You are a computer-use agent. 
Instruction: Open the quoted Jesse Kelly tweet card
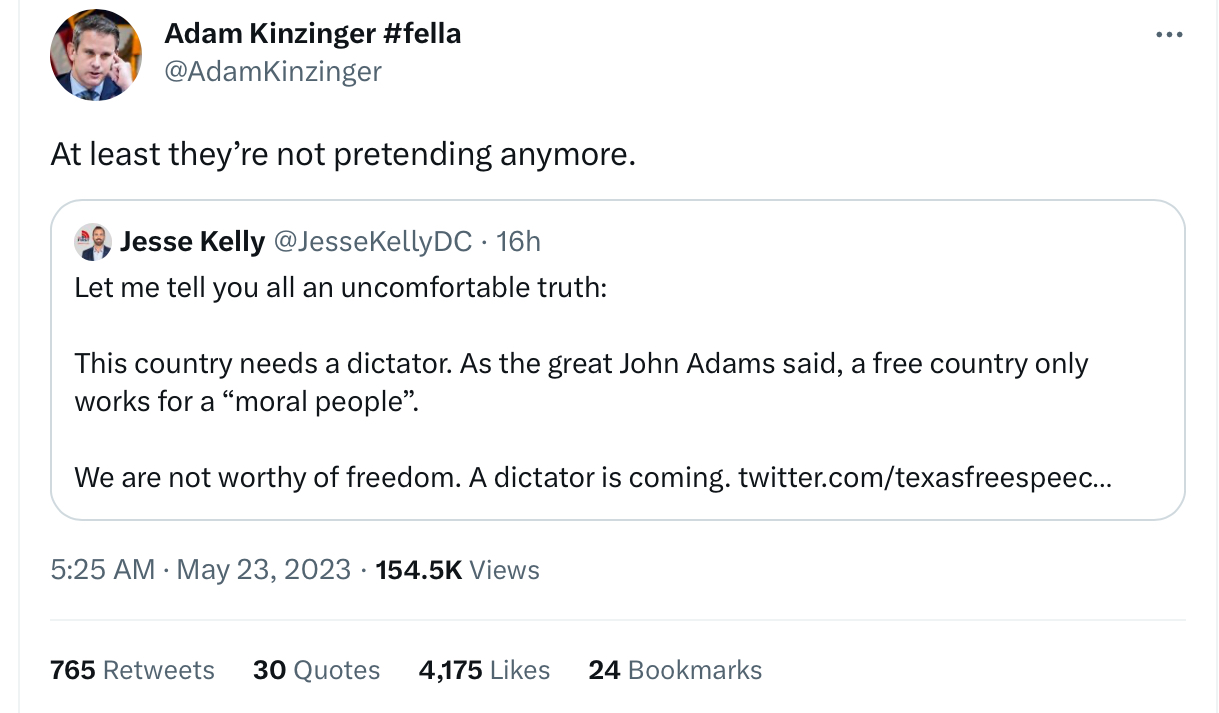click(x=617, y=360)
